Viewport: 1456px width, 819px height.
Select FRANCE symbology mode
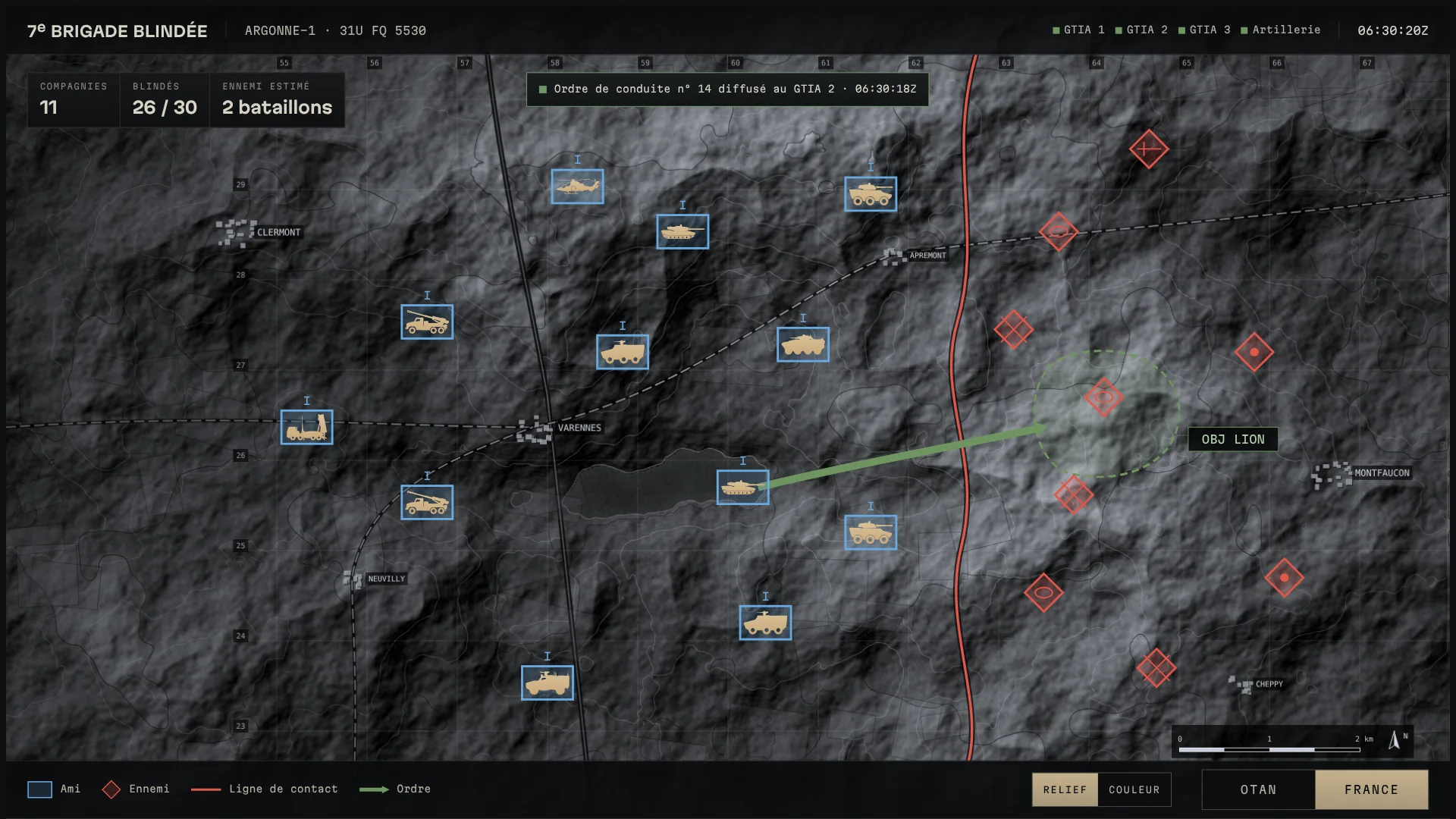pyautogui.click(x=1371, y=789)
